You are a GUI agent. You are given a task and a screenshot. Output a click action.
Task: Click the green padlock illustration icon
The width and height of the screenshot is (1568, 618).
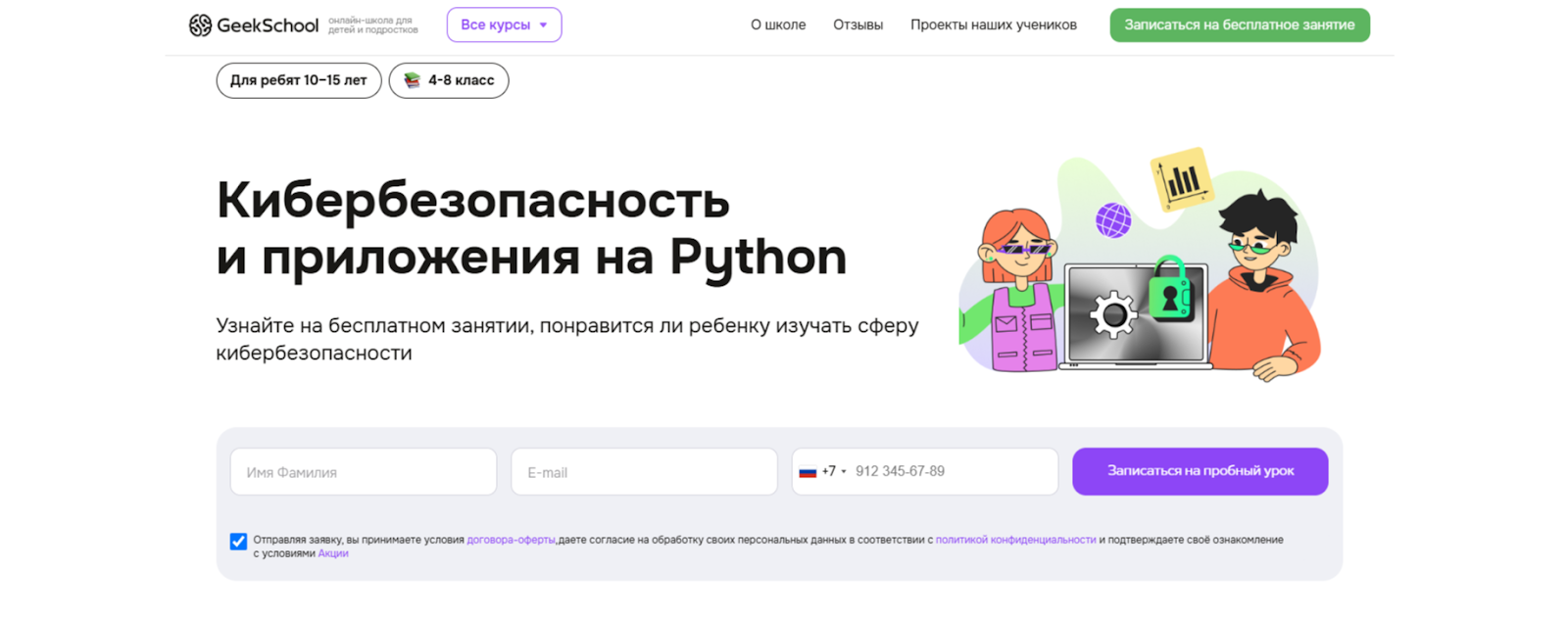coord(1169,291)
